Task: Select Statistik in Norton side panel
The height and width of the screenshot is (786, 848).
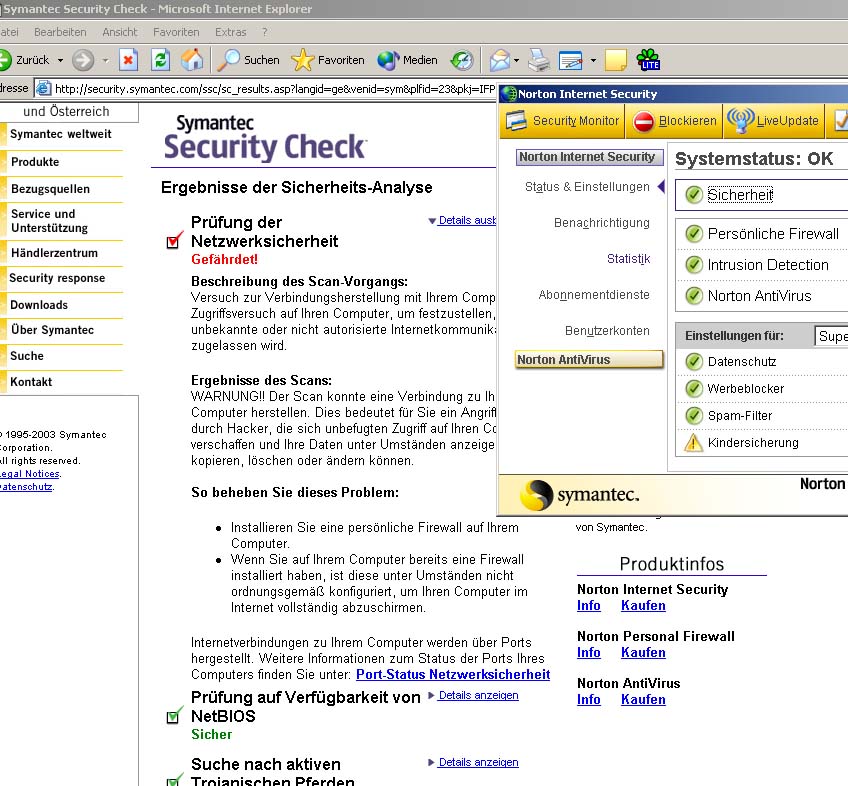Action: [x=628, y=259]
